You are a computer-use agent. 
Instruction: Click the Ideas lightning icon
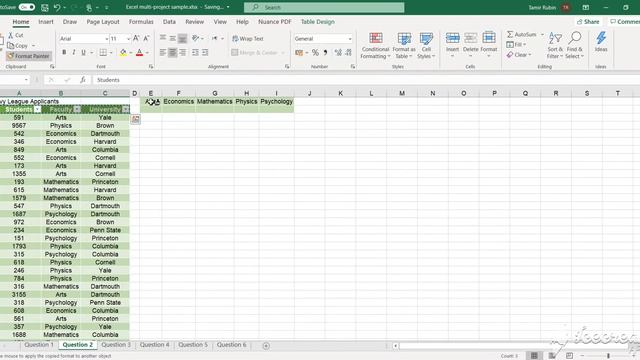[601, 42]
